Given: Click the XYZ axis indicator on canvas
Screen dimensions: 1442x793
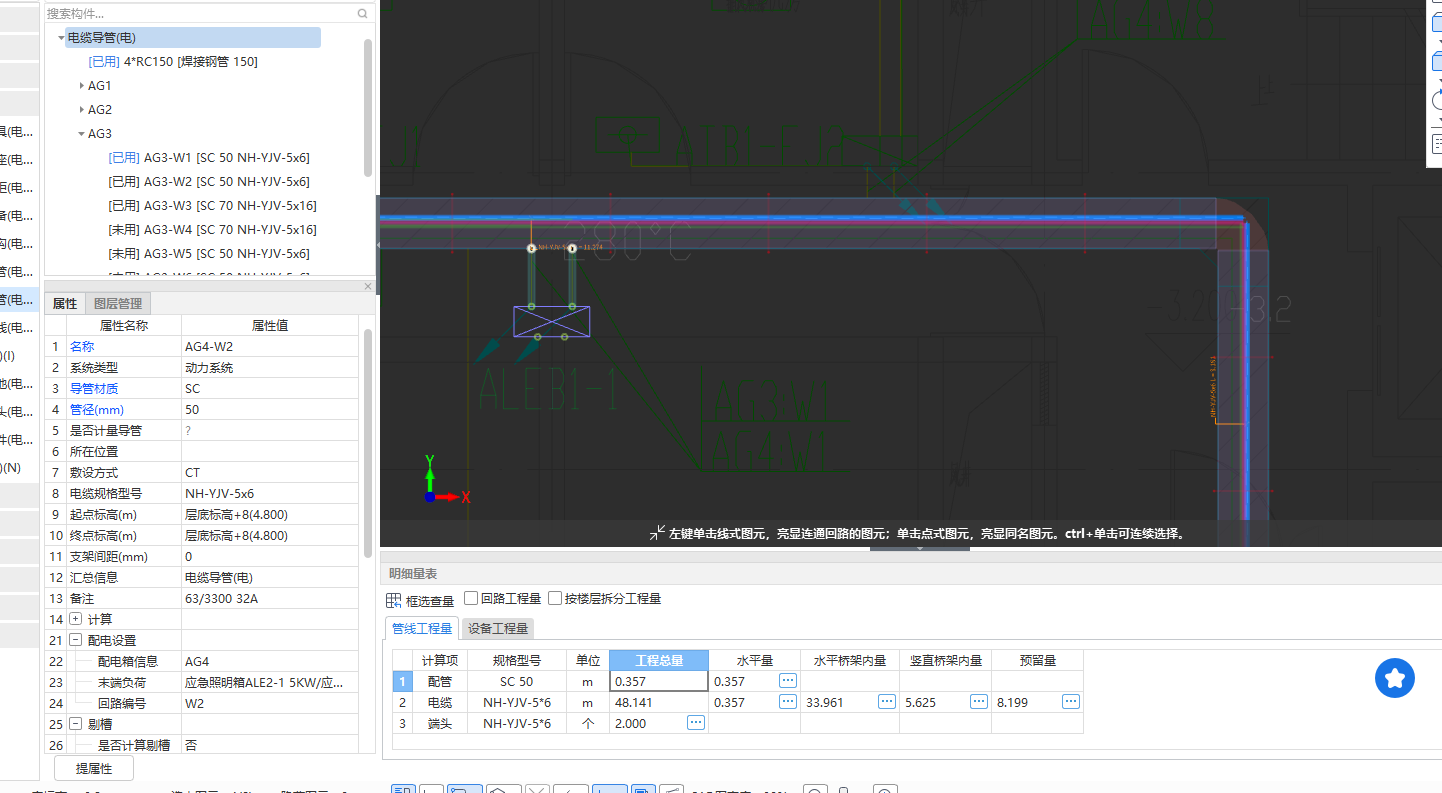Looking at the screenshot, I should (x=445, y=480).
